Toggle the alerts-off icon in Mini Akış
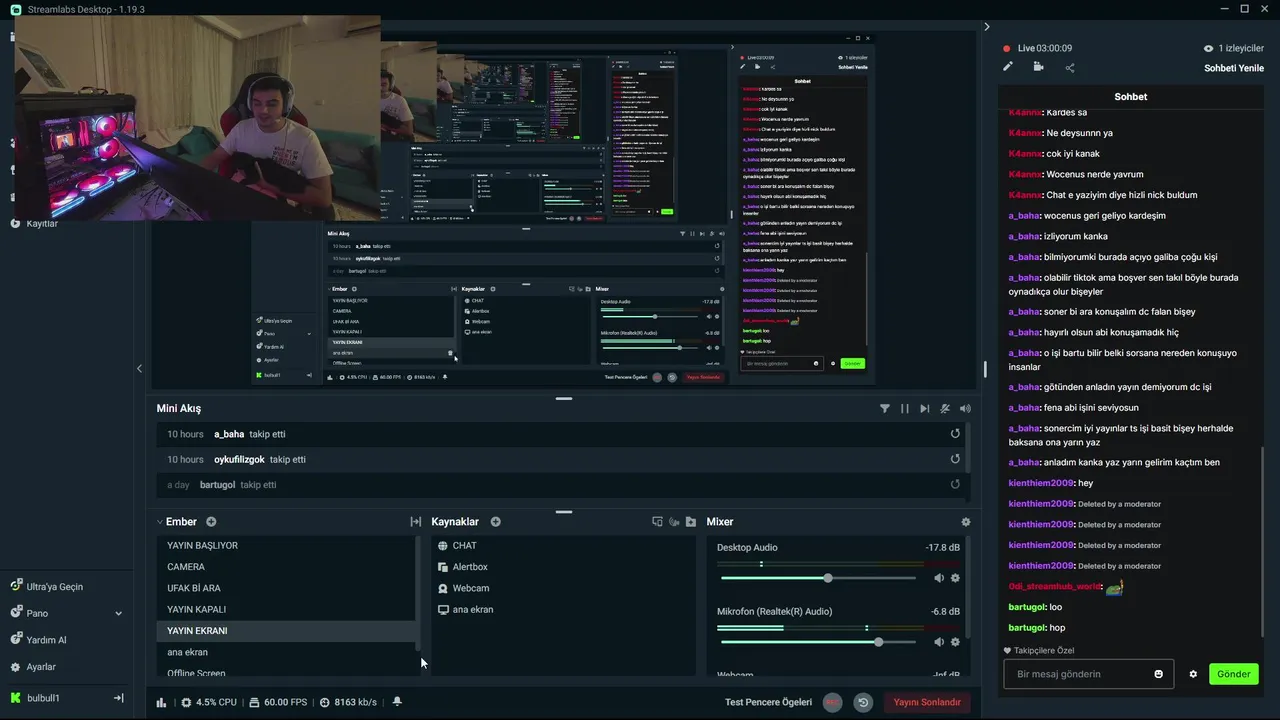The image size is (1280, 720). [945, 408]
